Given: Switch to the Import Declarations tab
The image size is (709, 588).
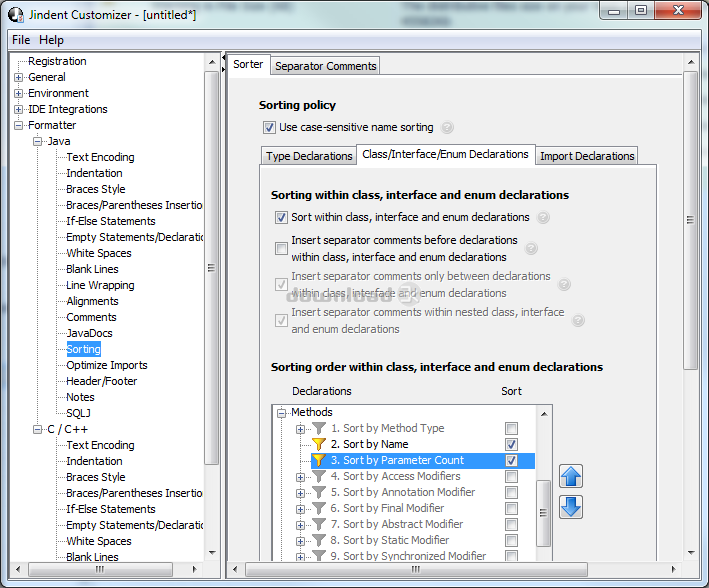Looking at the screenshot, I should 587,156.
